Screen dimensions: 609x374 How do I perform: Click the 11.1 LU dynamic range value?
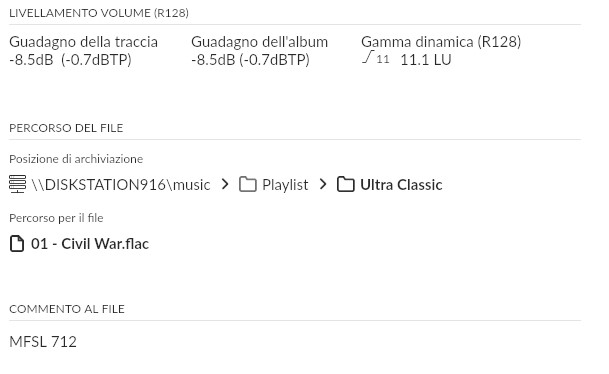[x=426, y=60]
